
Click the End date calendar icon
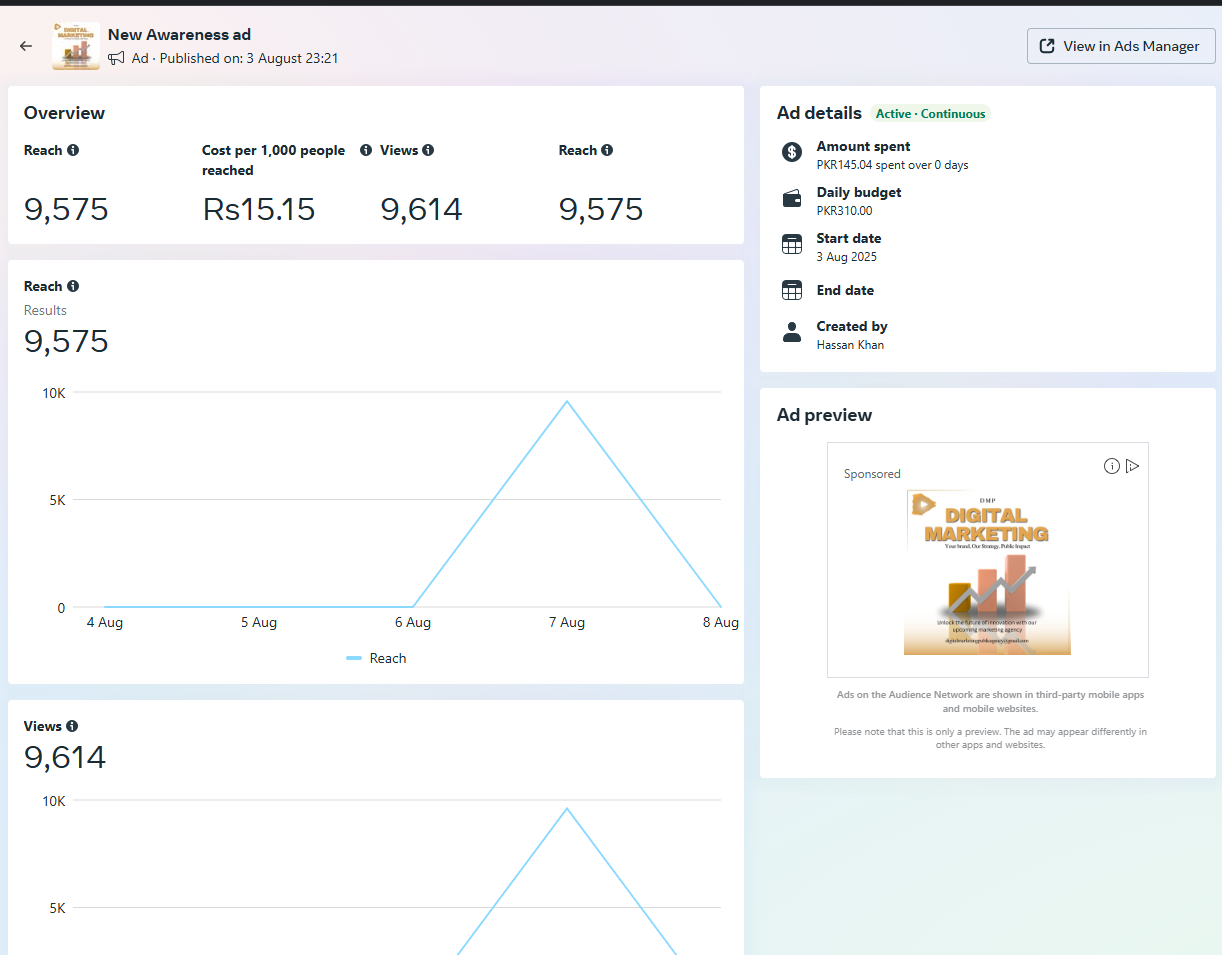click(792, 290)
